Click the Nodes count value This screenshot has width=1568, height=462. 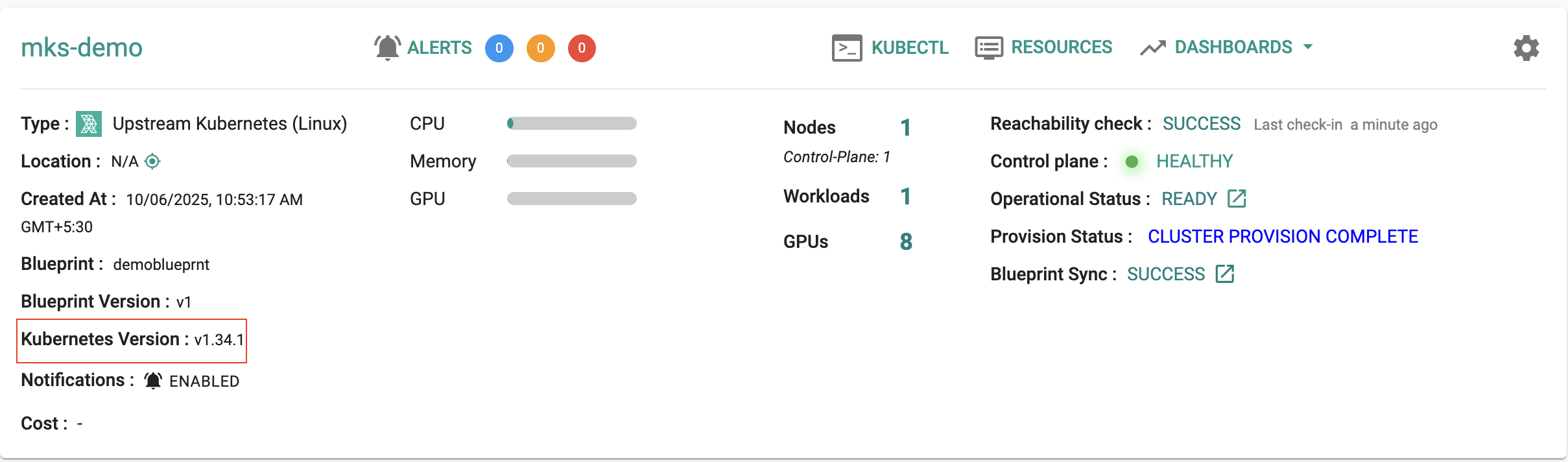click(x=906, y=127)
